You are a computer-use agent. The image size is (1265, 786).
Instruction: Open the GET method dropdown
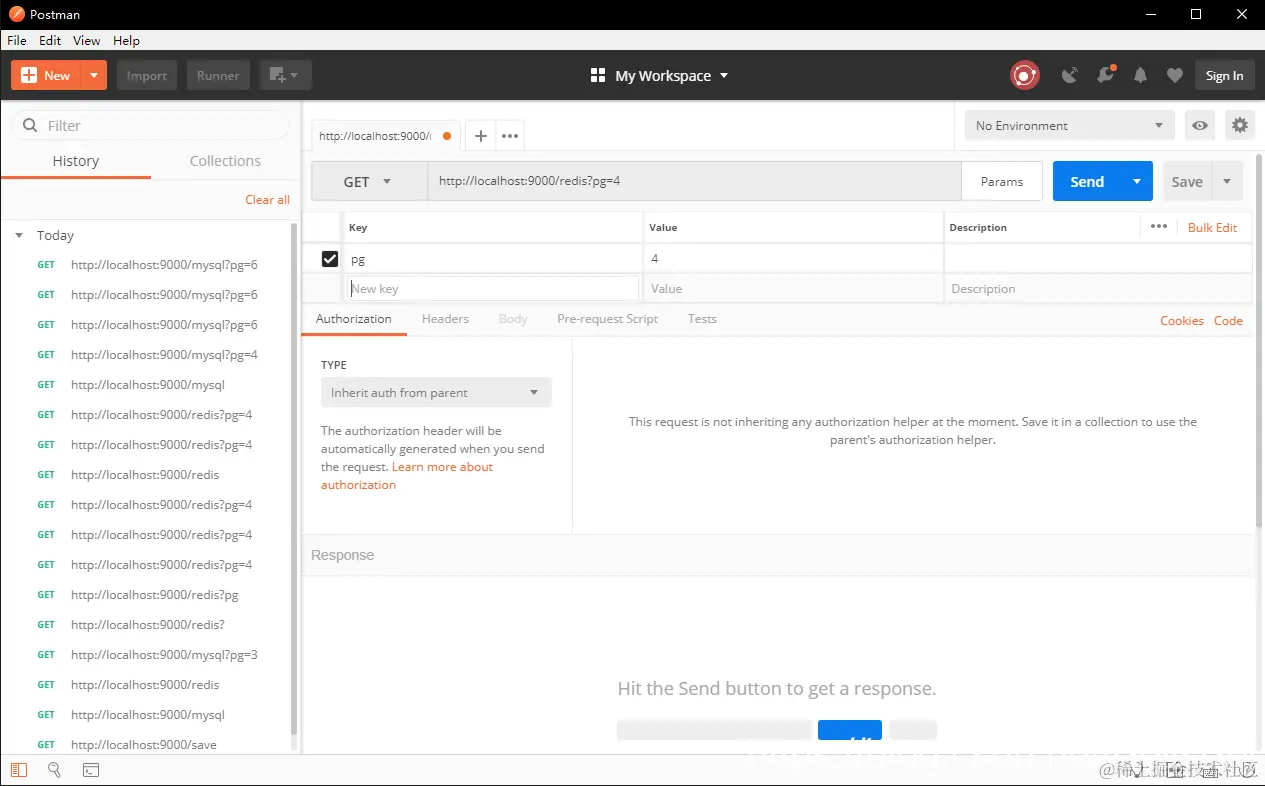click(369, 182)
